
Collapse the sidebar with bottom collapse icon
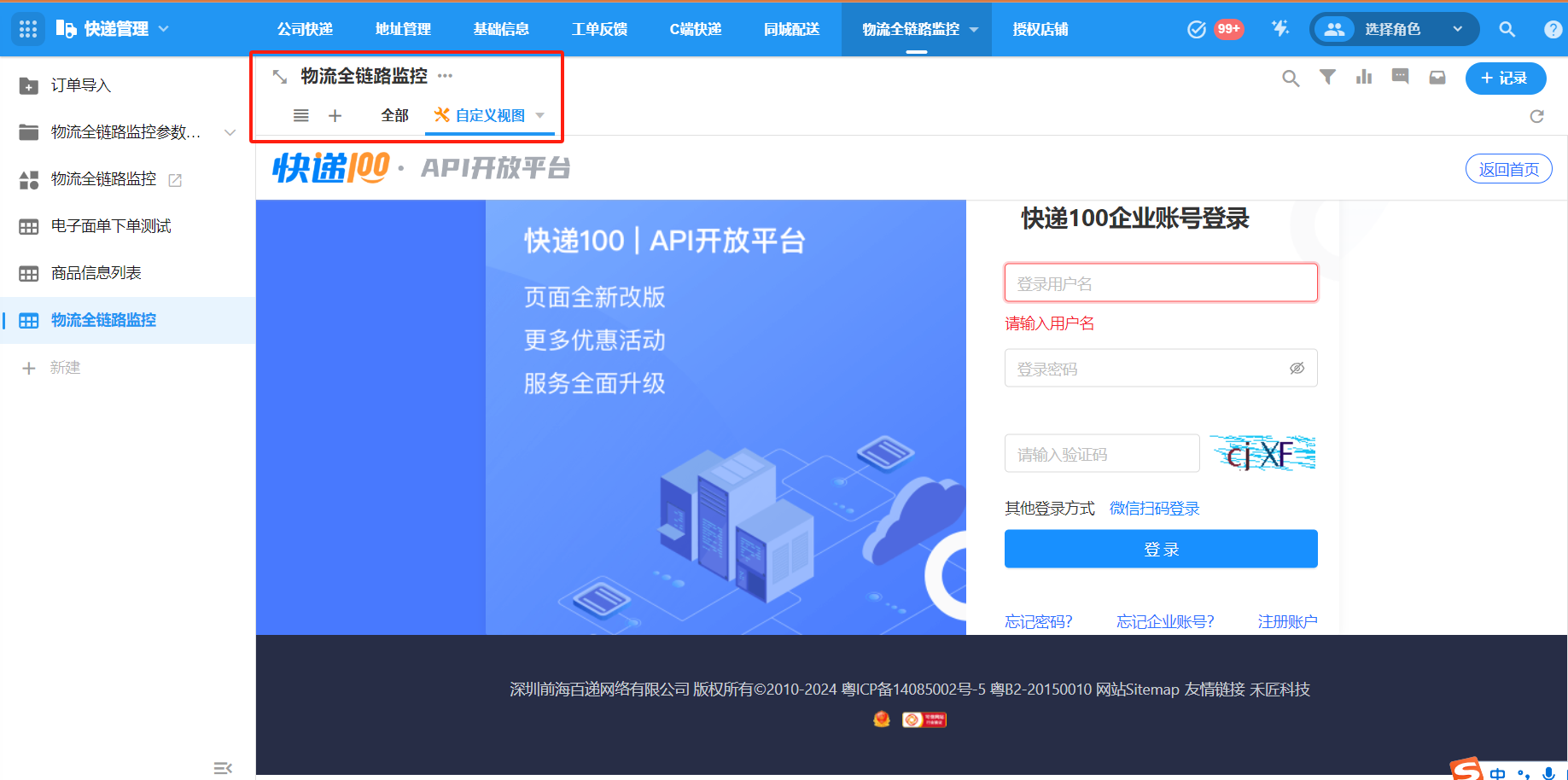click(x=223, y=768)
